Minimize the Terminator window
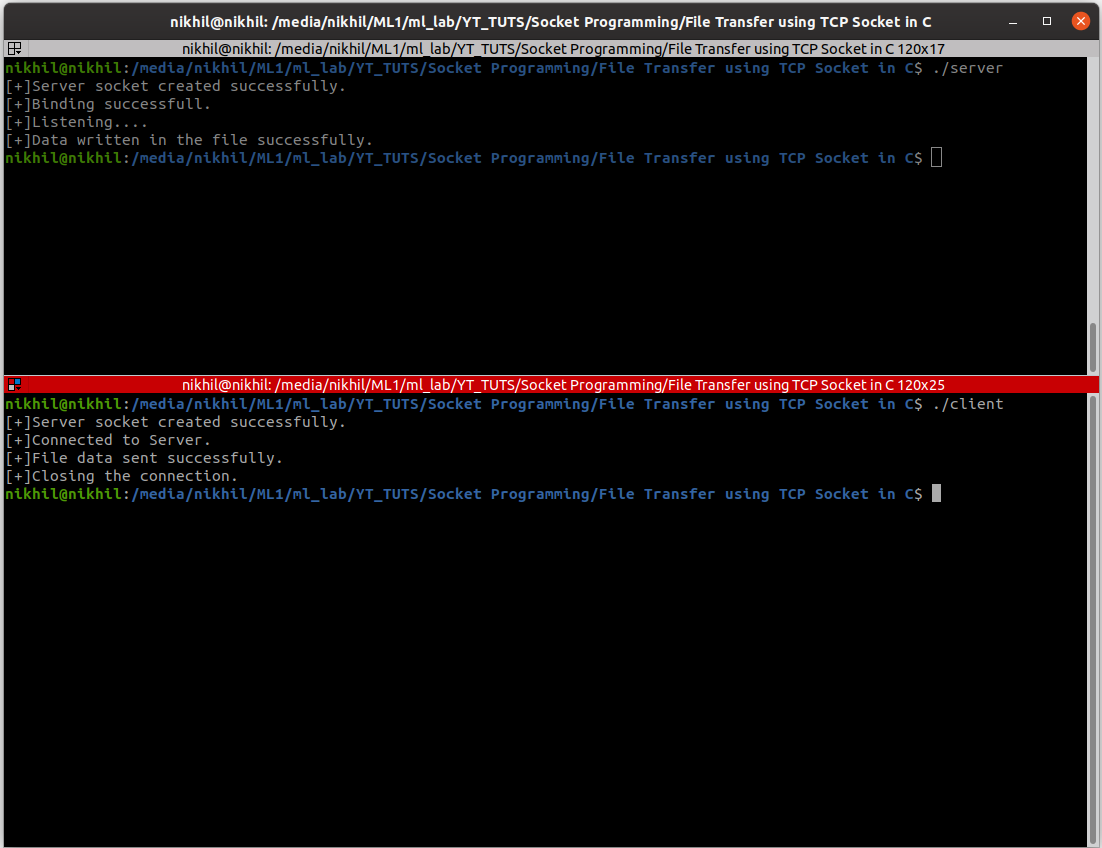The height and width of the screenshot is (848, 1102). pyautogui.click(x=1013, y=22)
